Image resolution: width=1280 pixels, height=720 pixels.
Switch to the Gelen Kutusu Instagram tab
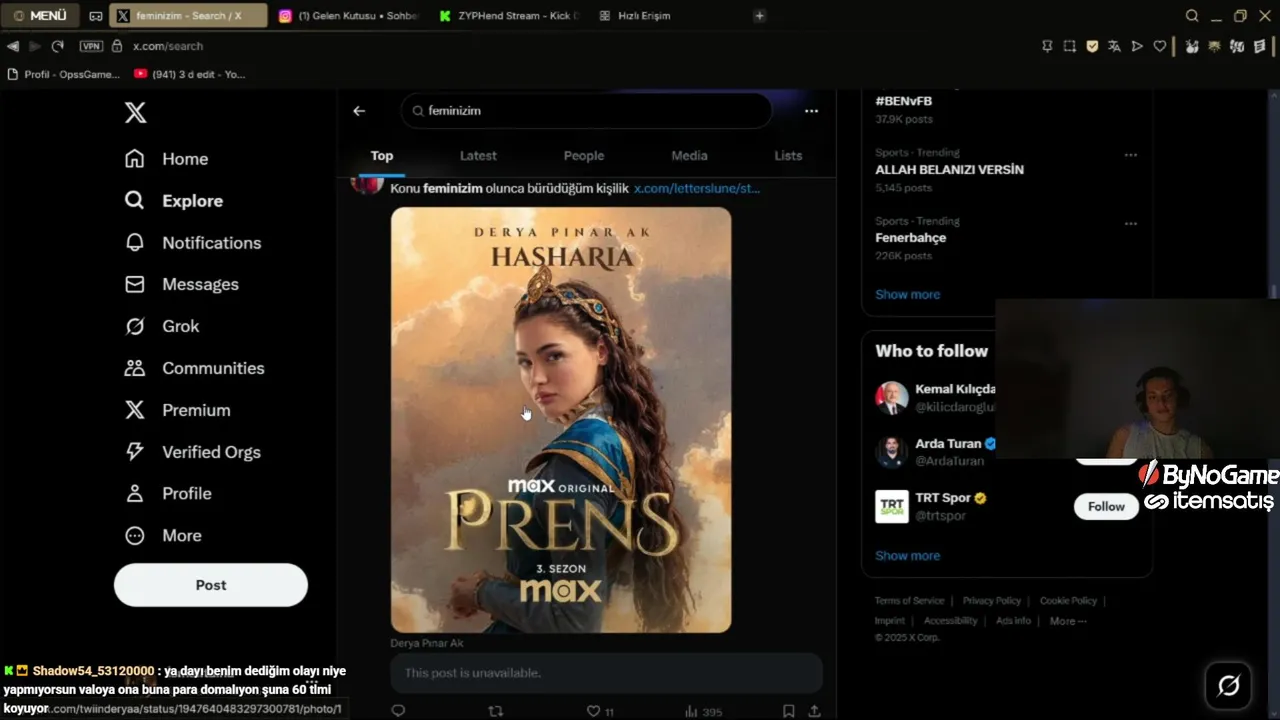coord(347,16)
